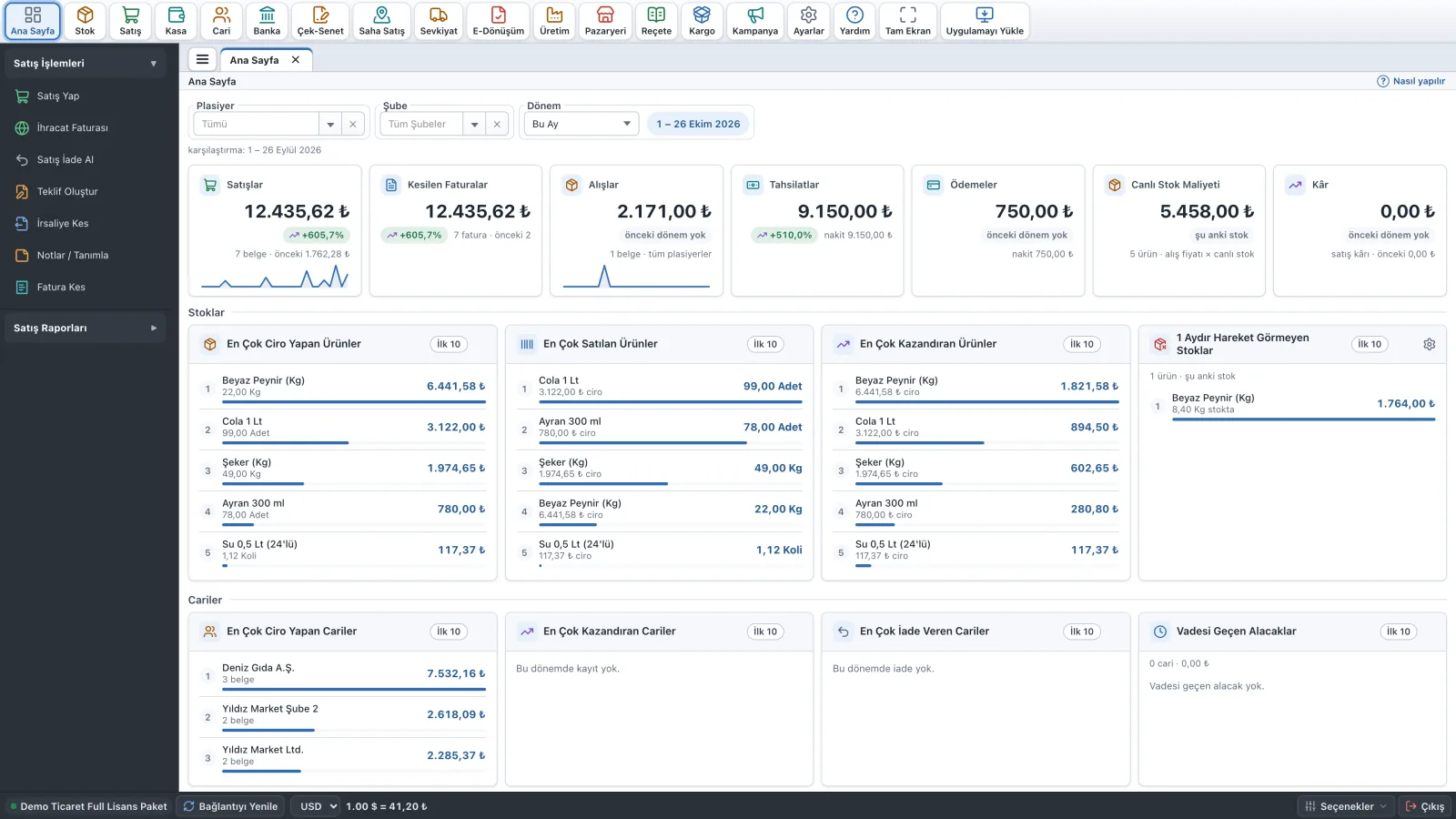Screen dimensions: 1456x819
Task: Open the Cari accounts module
Action: (x=221, y=21)
